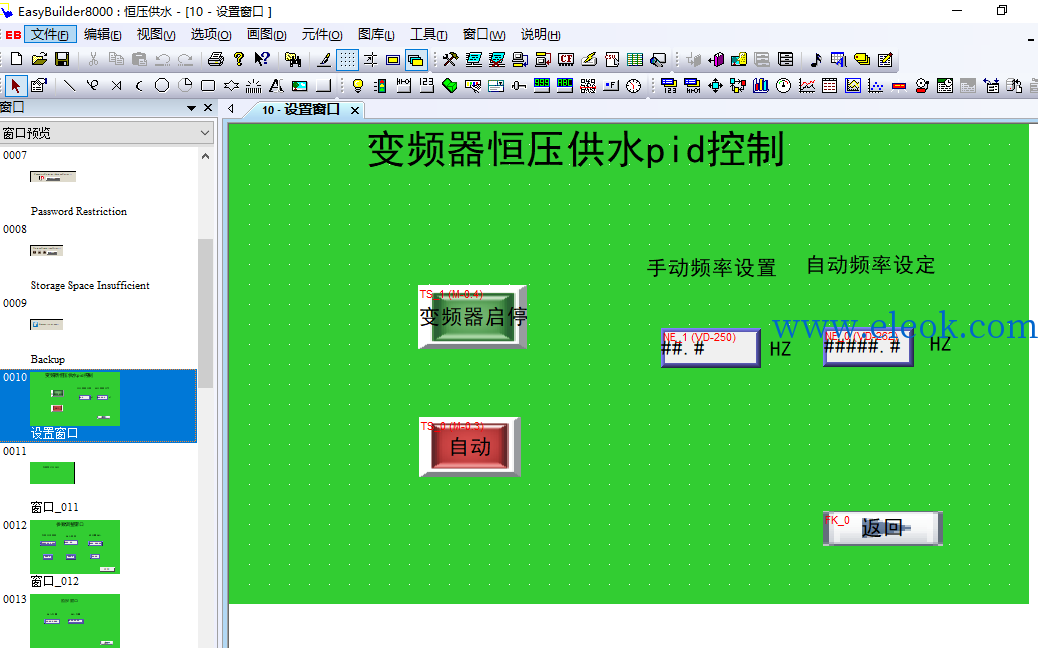Screen dimensions: 1038x648
Task: Close the 10 - 设置窗口 tab
Action: (355, 111)
